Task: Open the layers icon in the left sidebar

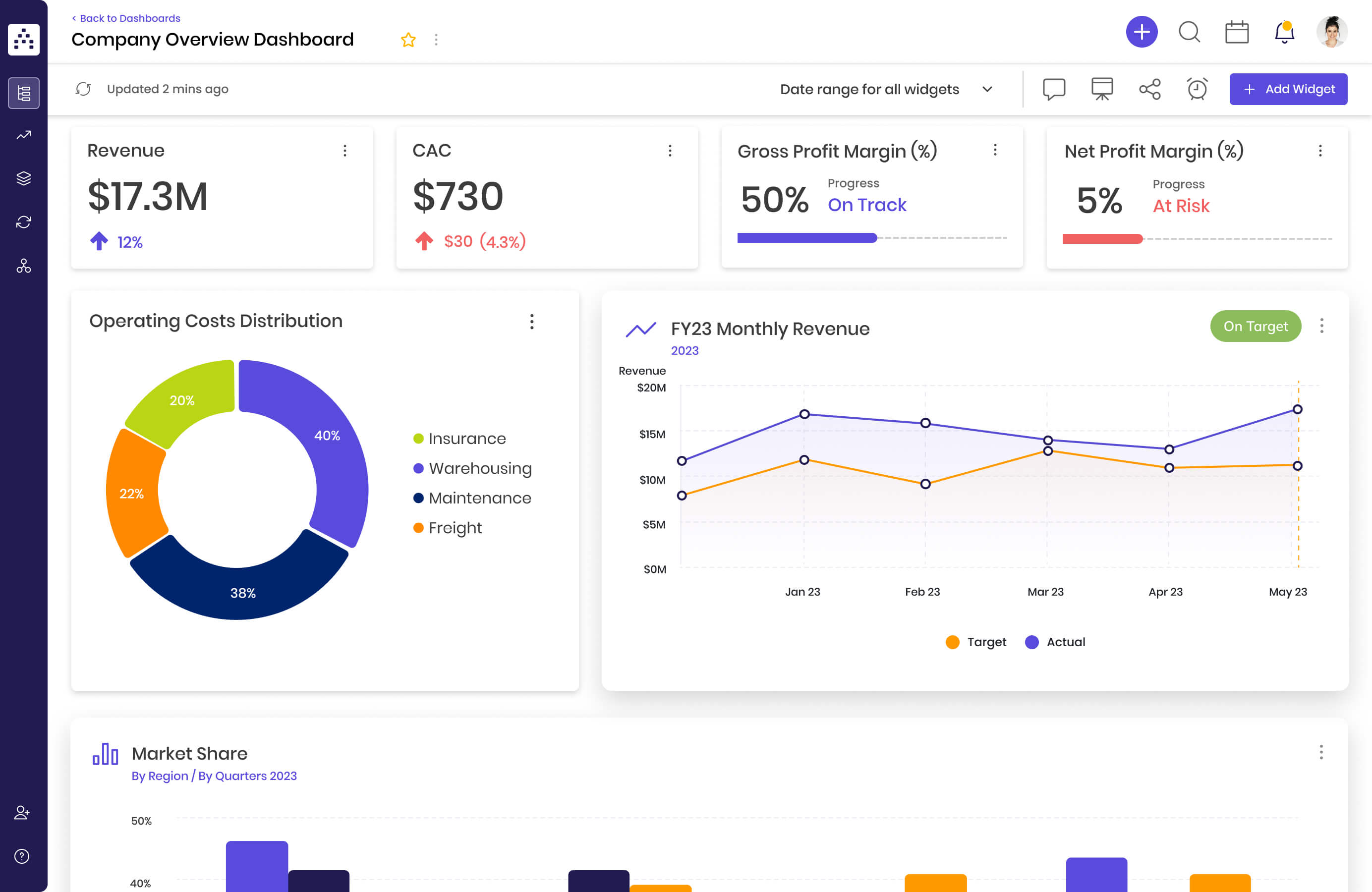Action: point(24,178)
